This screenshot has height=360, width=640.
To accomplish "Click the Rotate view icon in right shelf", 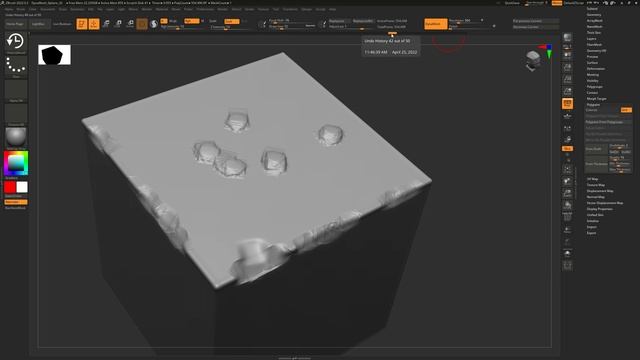I will (567, 205).
